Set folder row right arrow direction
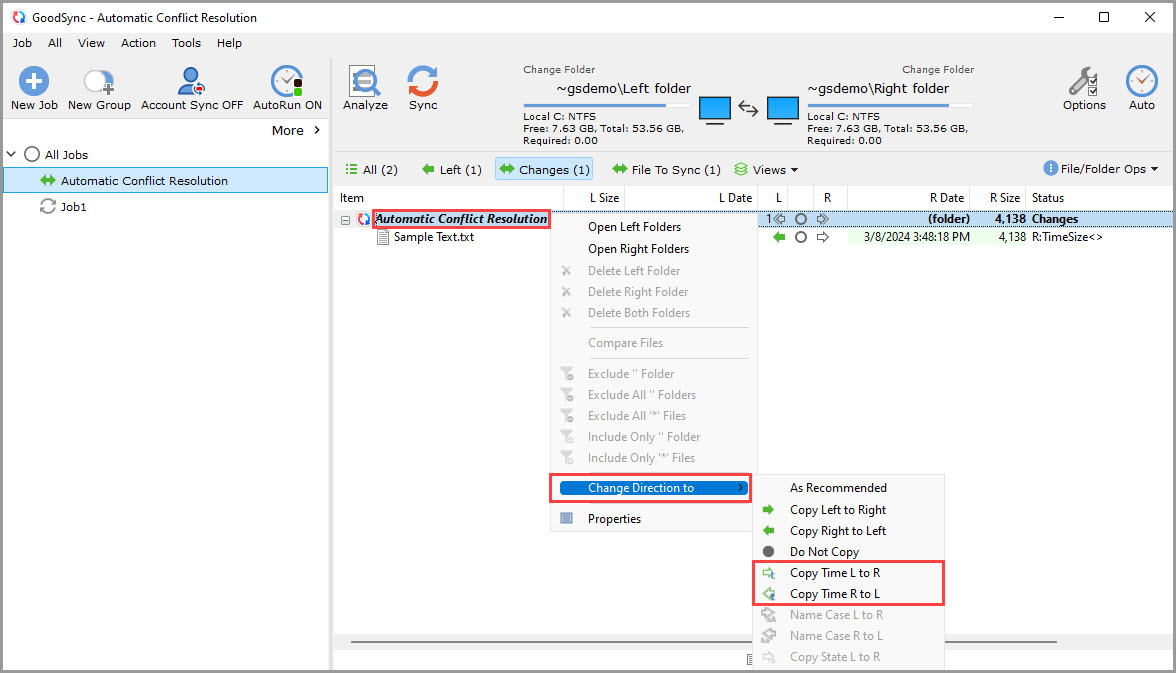This screenshot has height=673, width=1176. click(x=823, y=219)
